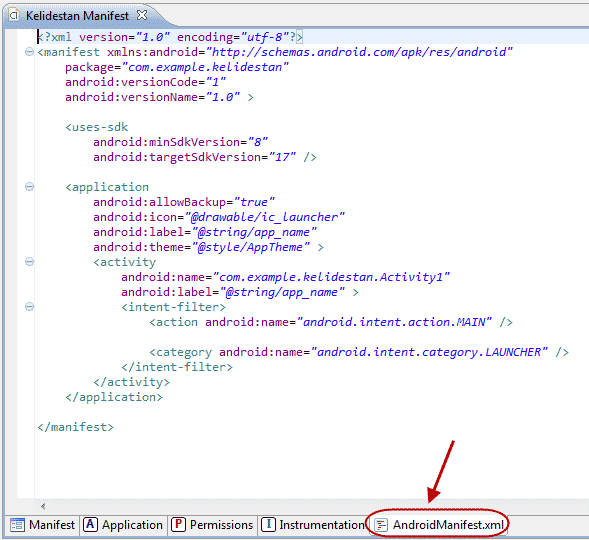Click the Manifest tab form icon
Image resolution: width=589 pixels, height=540 pixels.
point(17,525)
